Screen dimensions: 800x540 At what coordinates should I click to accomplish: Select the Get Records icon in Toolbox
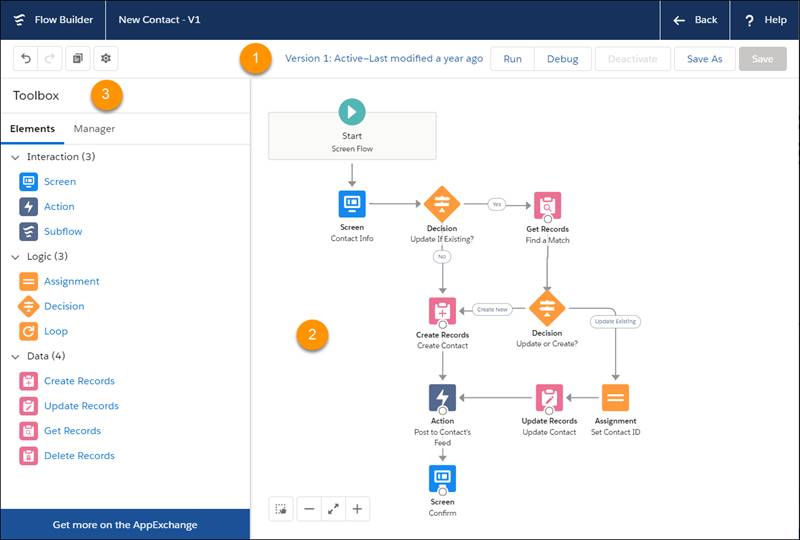29,431
